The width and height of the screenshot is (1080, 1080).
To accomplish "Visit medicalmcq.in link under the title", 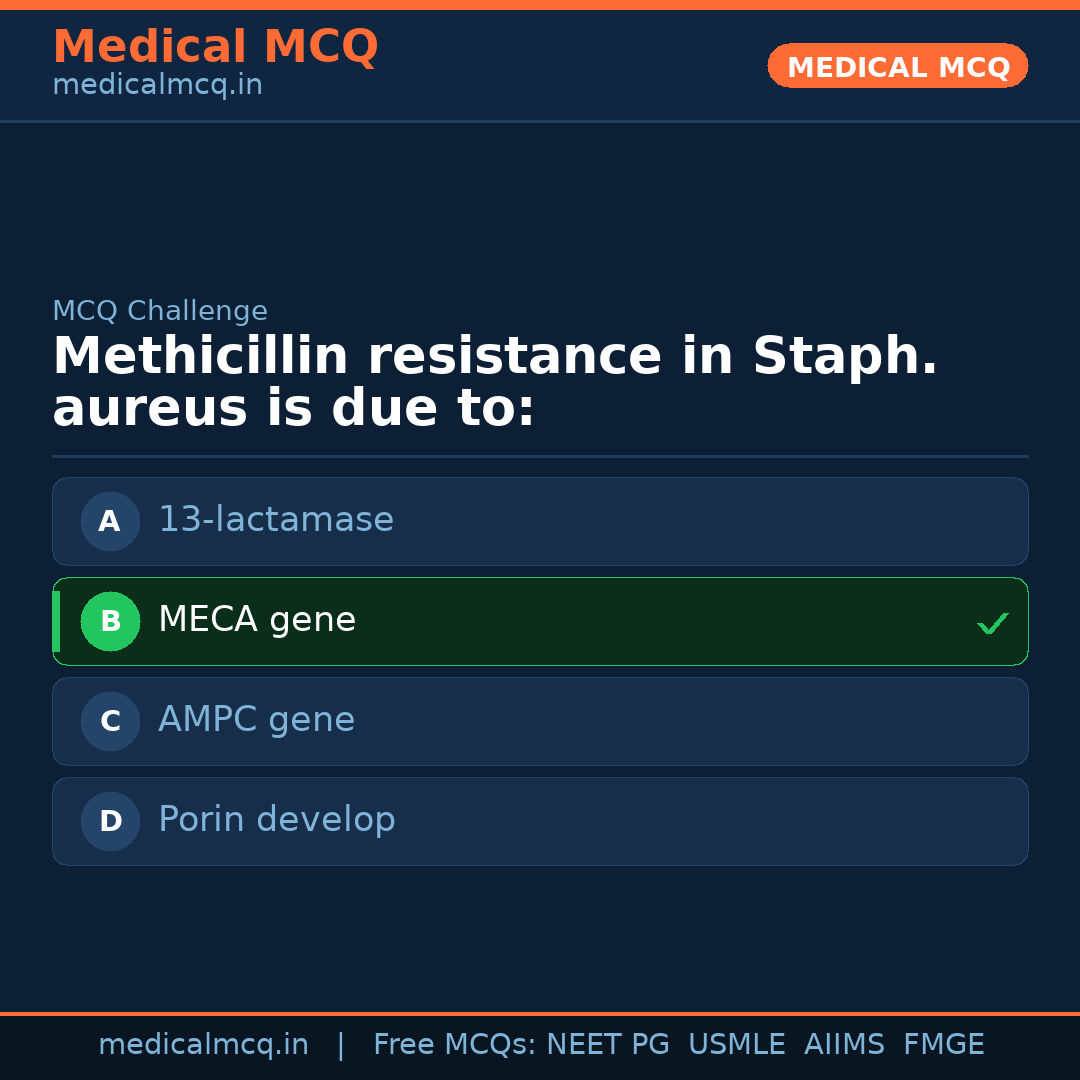I will 157,85.
